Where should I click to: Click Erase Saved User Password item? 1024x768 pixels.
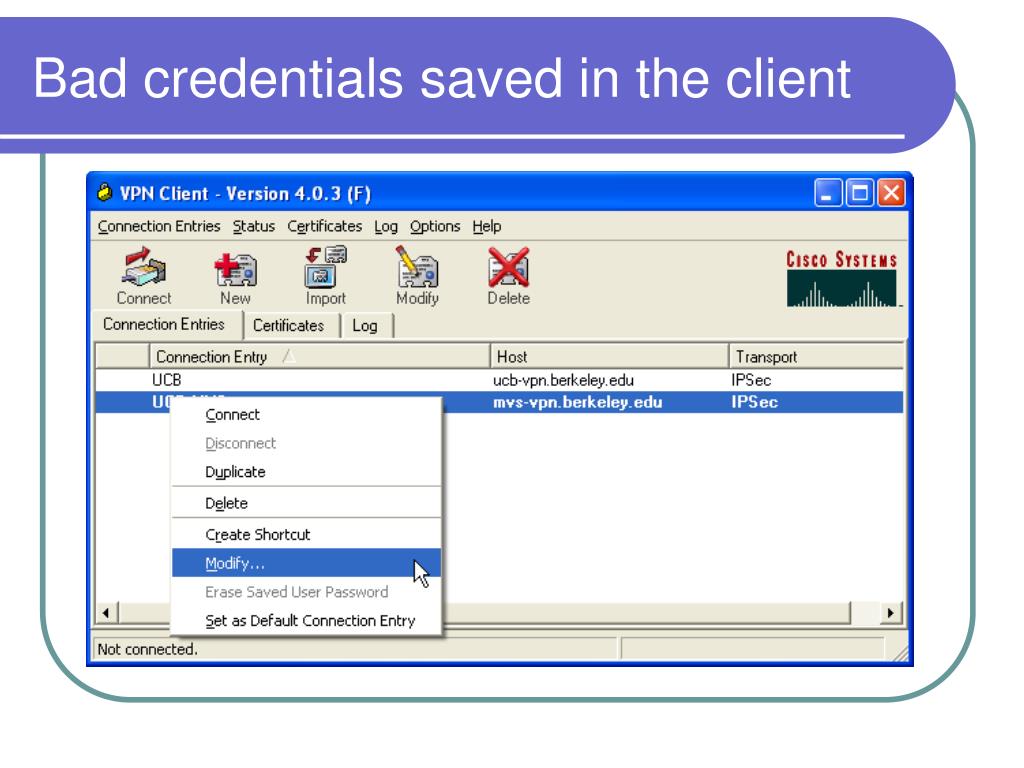coord(306,592)
